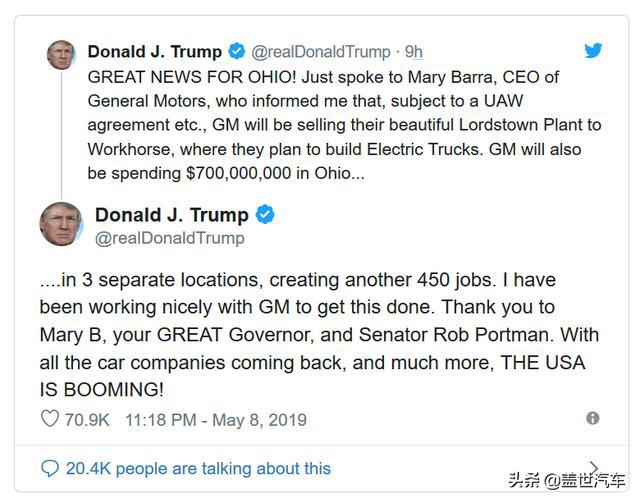
Task: Click the 70.9K likes count
Action: pyautogui.click(x=87, y=420)
